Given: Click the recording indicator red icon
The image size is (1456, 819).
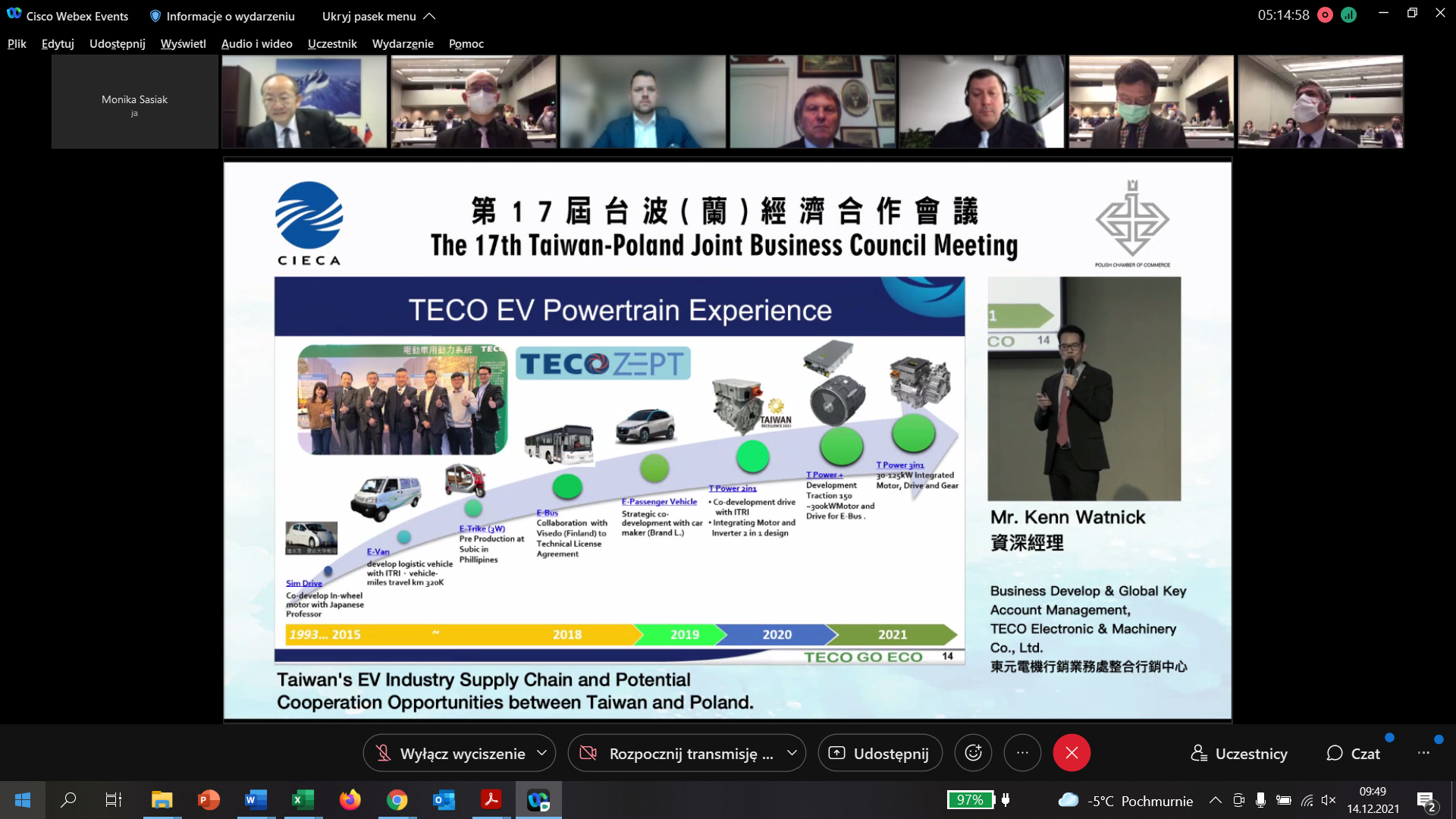Looking at the screenshot, I should point(1325,15).
